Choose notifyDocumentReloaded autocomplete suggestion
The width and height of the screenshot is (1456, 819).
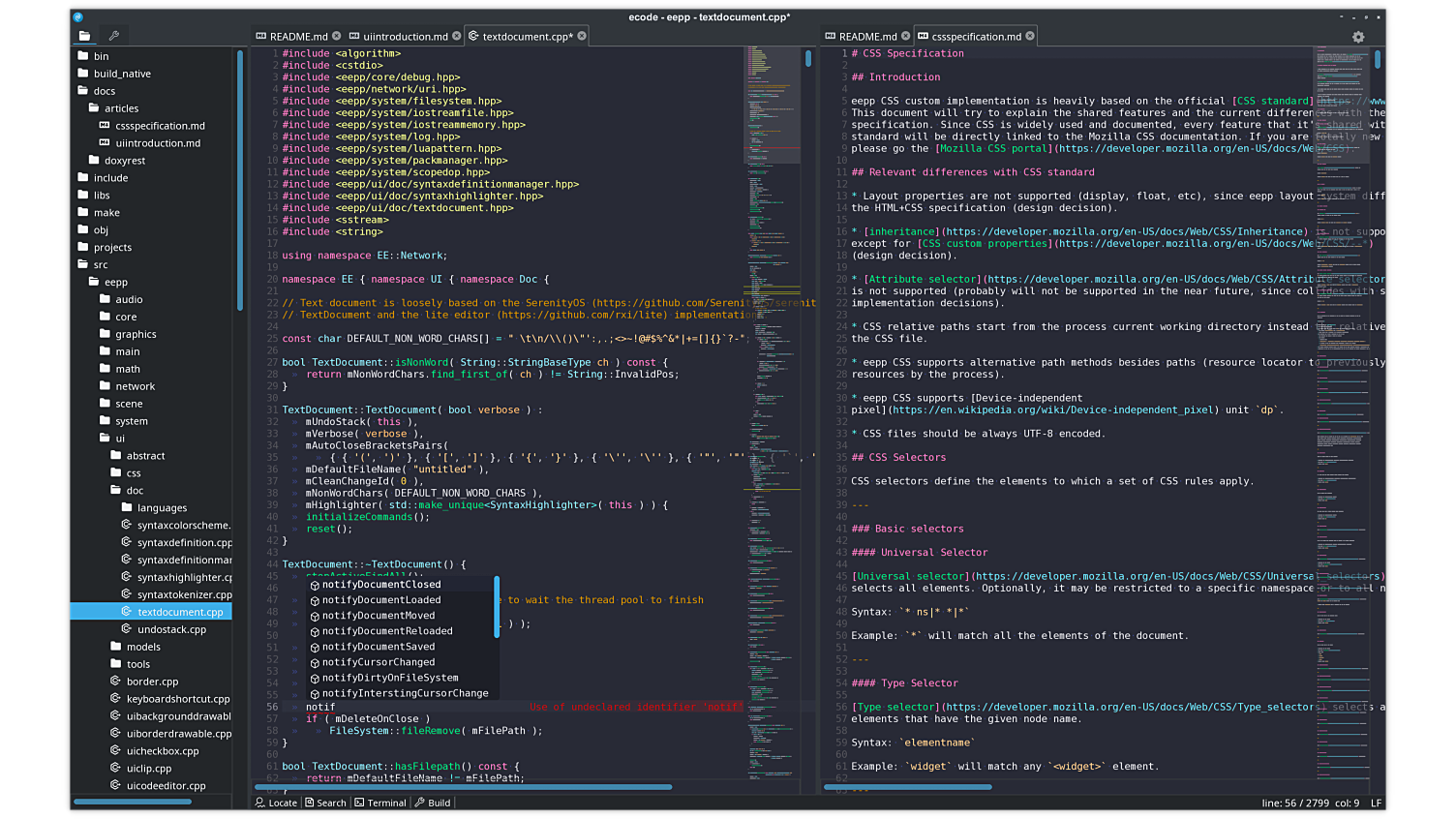[x=401, y=631]
